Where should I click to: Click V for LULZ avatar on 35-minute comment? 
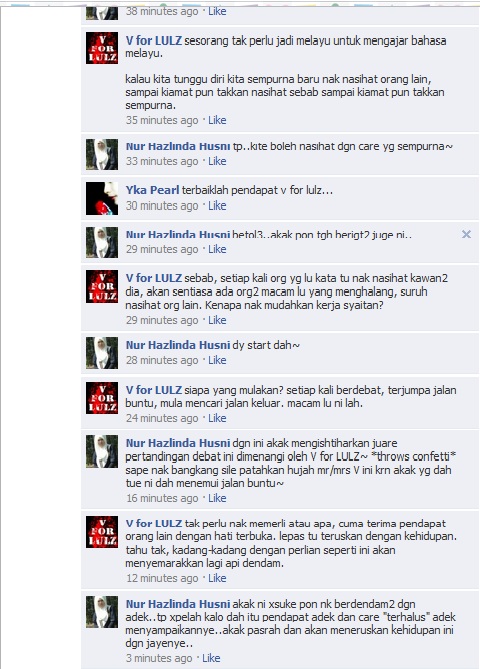(x=102, y=48)
